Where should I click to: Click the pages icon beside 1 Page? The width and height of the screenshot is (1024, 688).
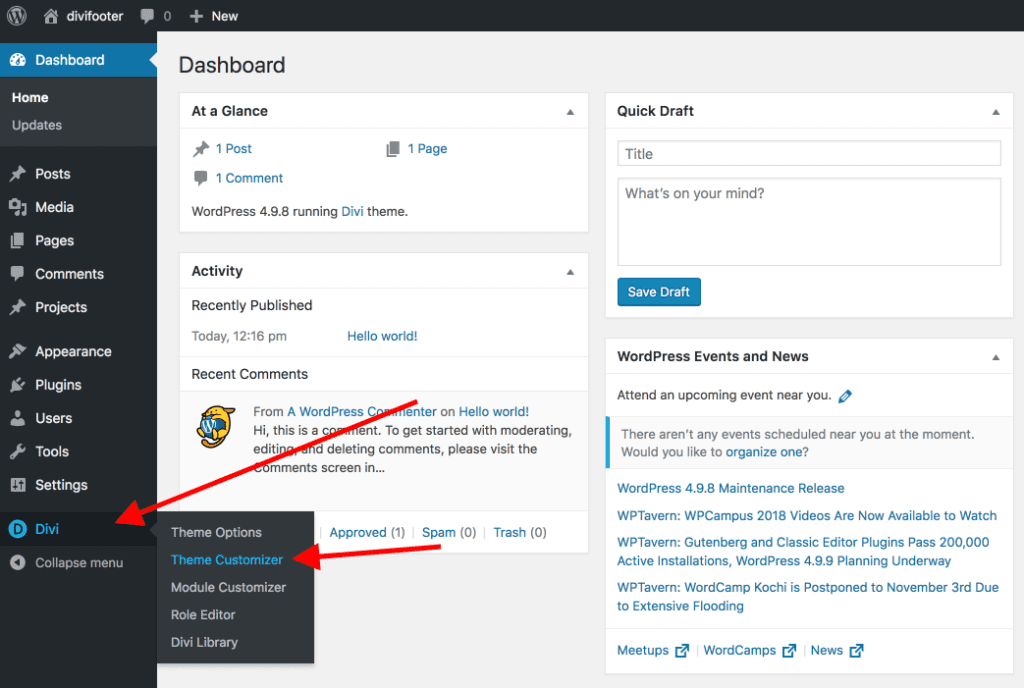coord(392,149)
